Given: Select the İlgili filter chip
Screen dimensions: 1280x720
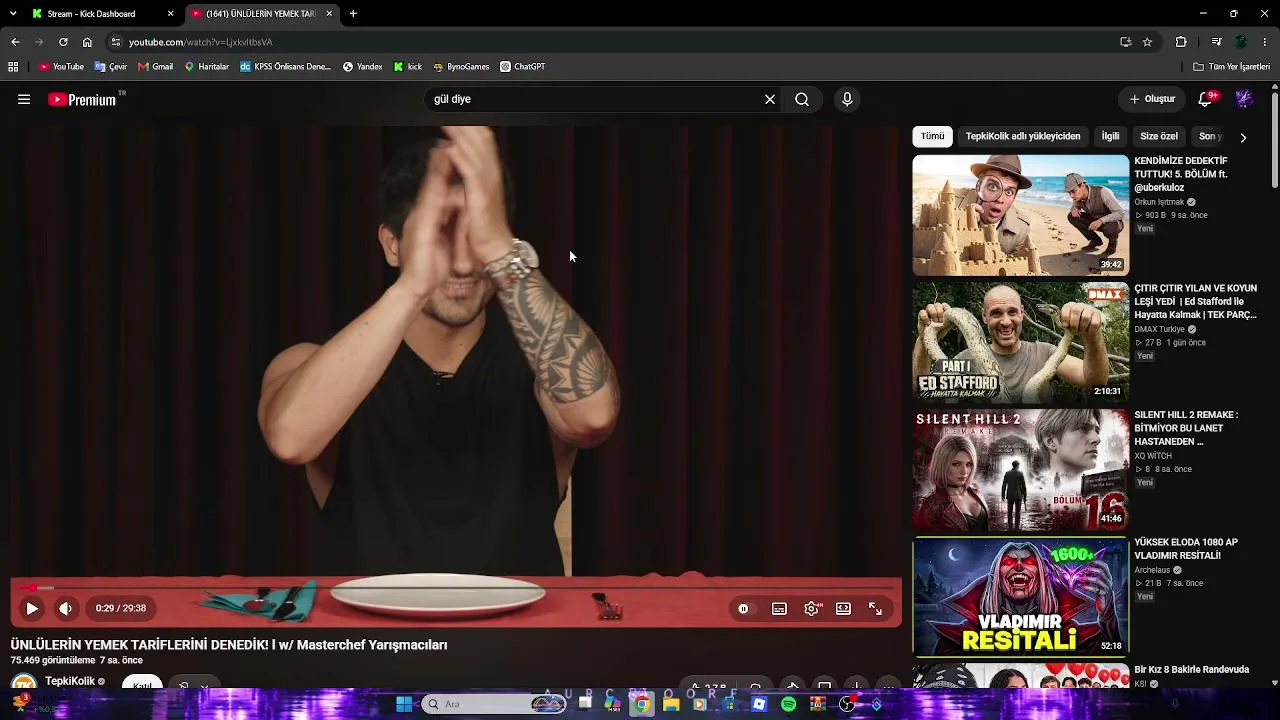Looking at the screenshot, I should [1110, 136].
